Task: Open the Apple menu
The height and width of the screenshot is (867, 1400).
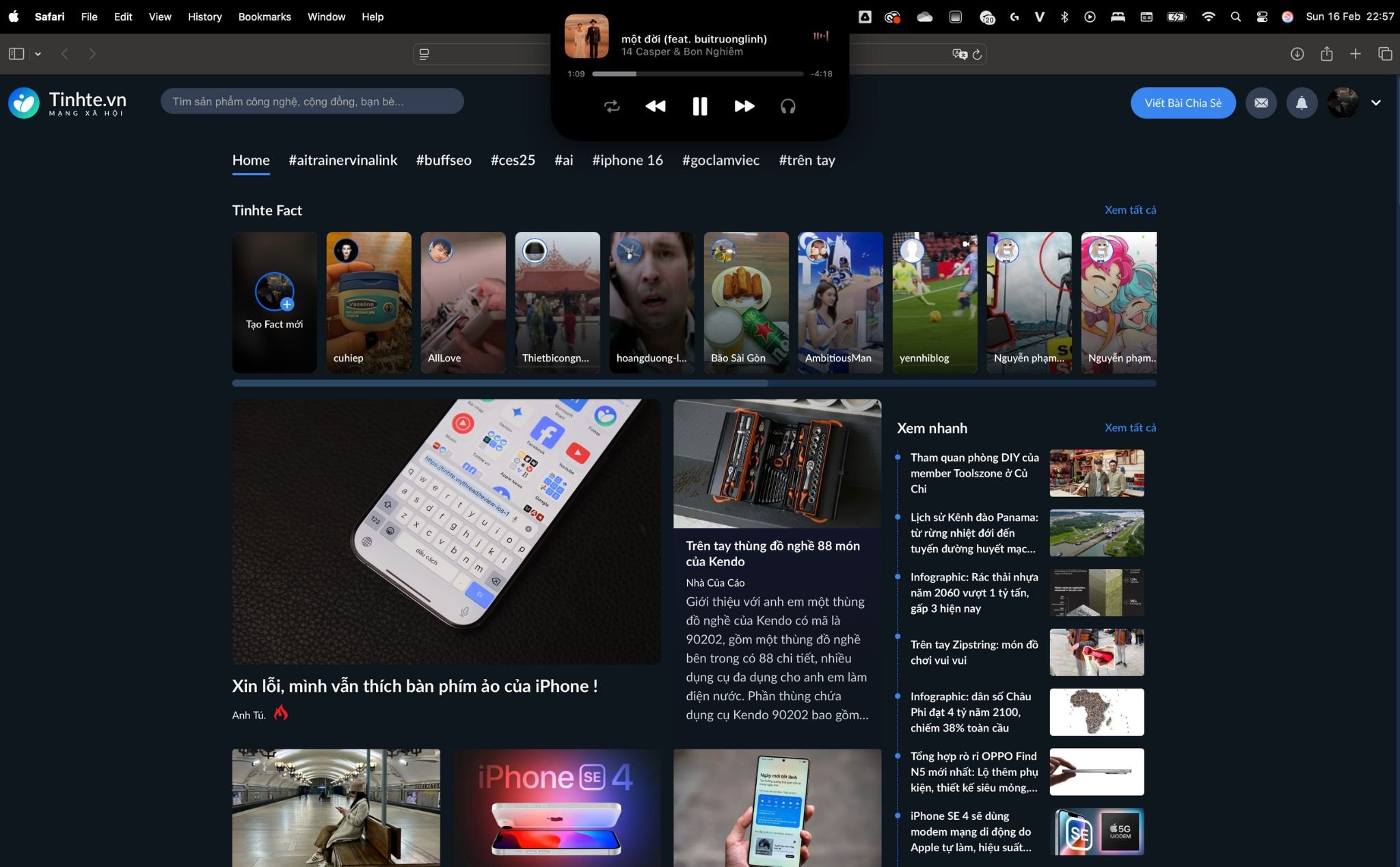Action: pyautogui.click(x=14, y=16)
